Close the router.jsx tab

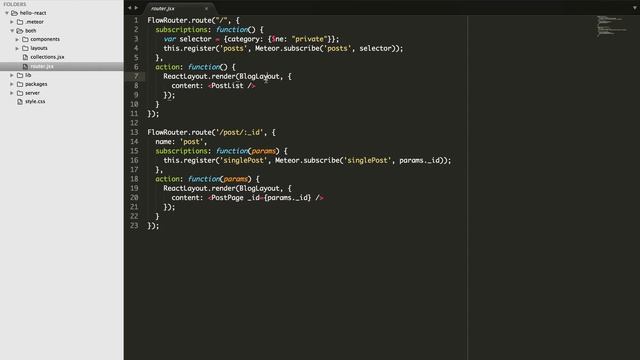tap(207, 8)
